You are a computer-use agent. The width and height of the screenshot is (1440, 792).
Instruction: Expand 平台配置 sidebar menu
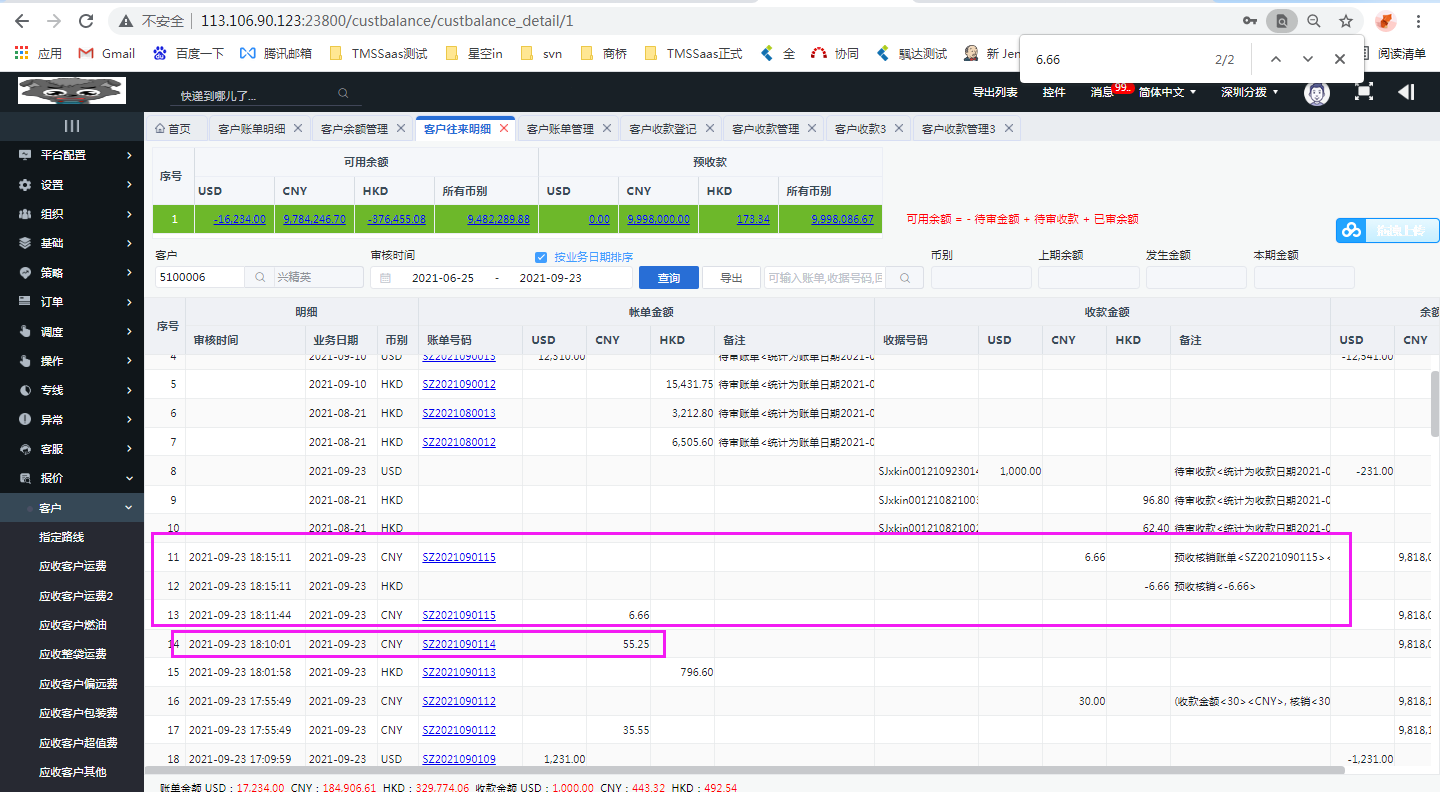point(72,155)
